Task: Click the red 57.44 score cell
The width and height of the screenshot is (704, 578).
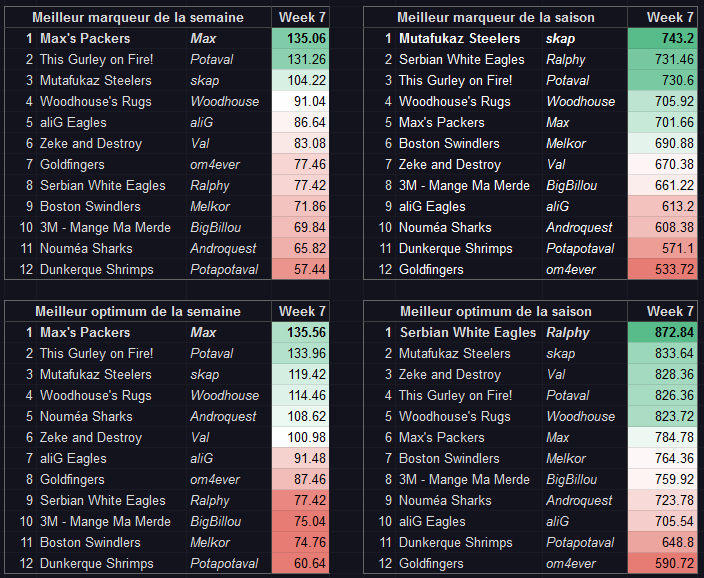Action: pyautogui.click(x=300, y=269)
